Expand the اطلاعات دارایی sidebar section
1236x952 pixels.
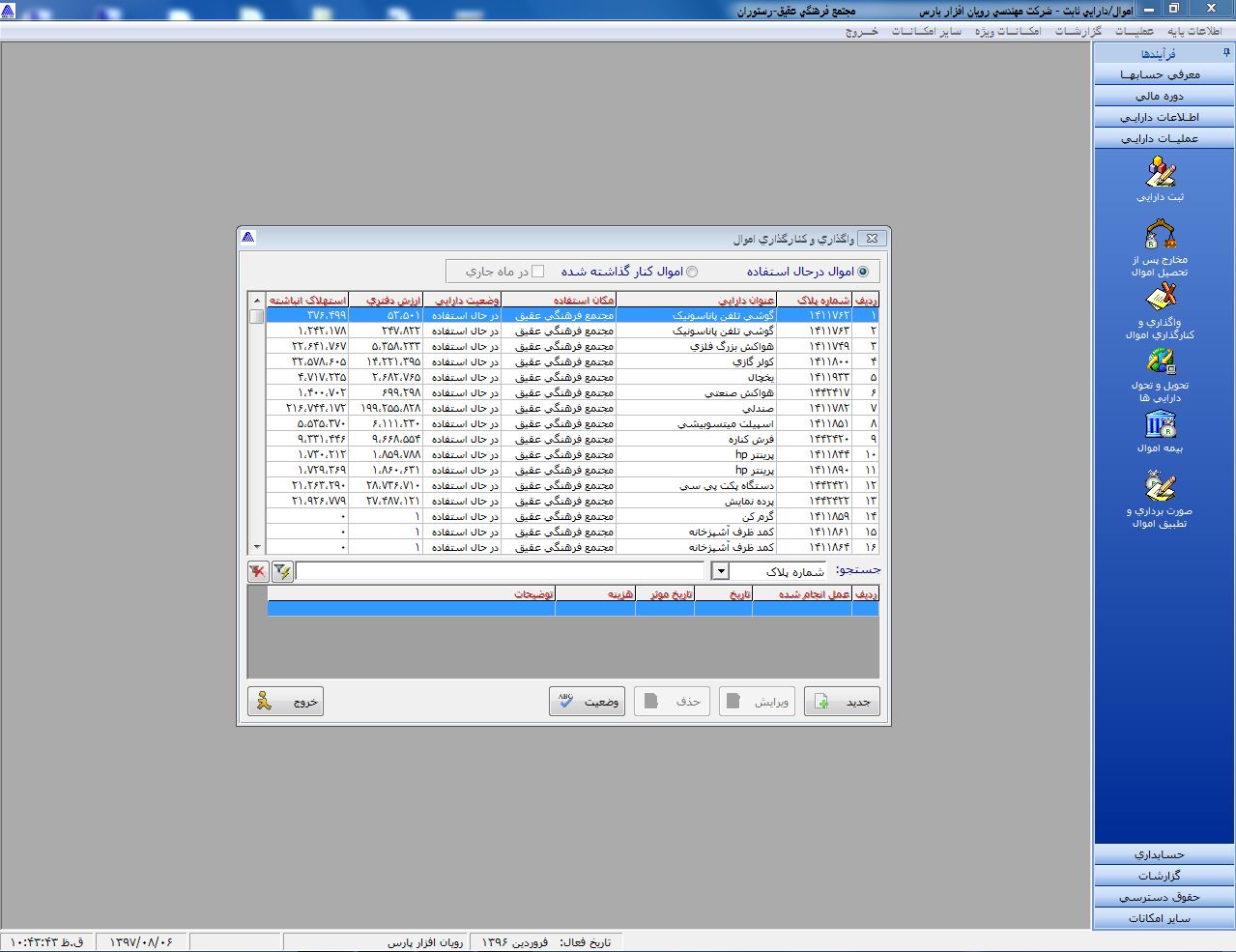1164,117
